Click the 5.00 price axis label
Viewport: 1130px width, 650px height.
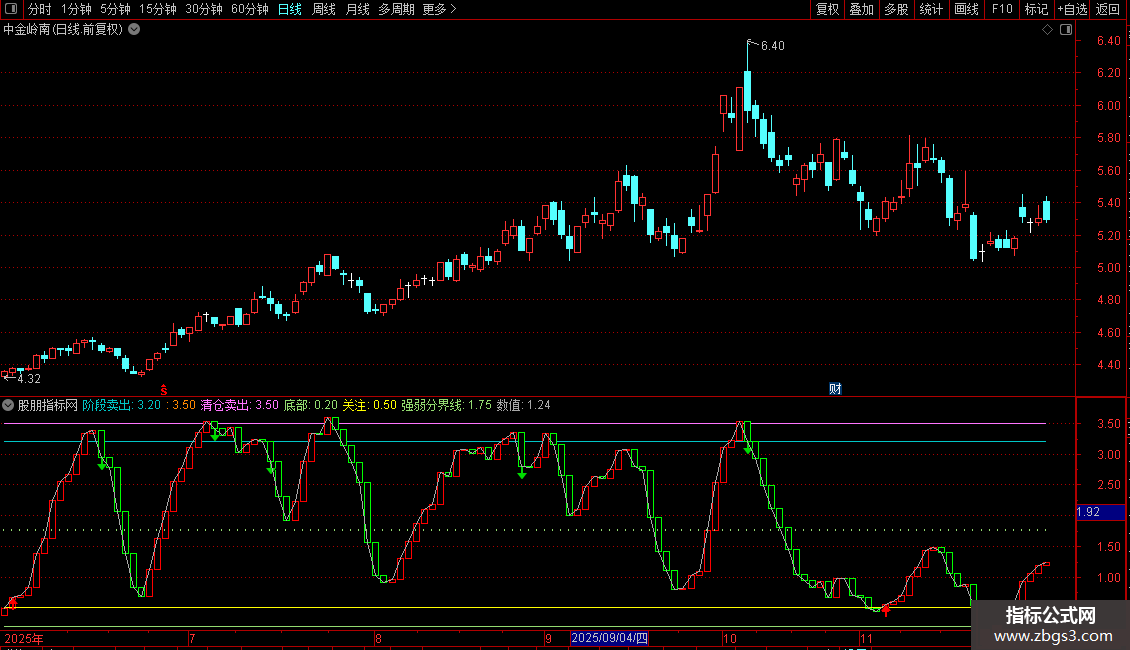click(1108, 267)
